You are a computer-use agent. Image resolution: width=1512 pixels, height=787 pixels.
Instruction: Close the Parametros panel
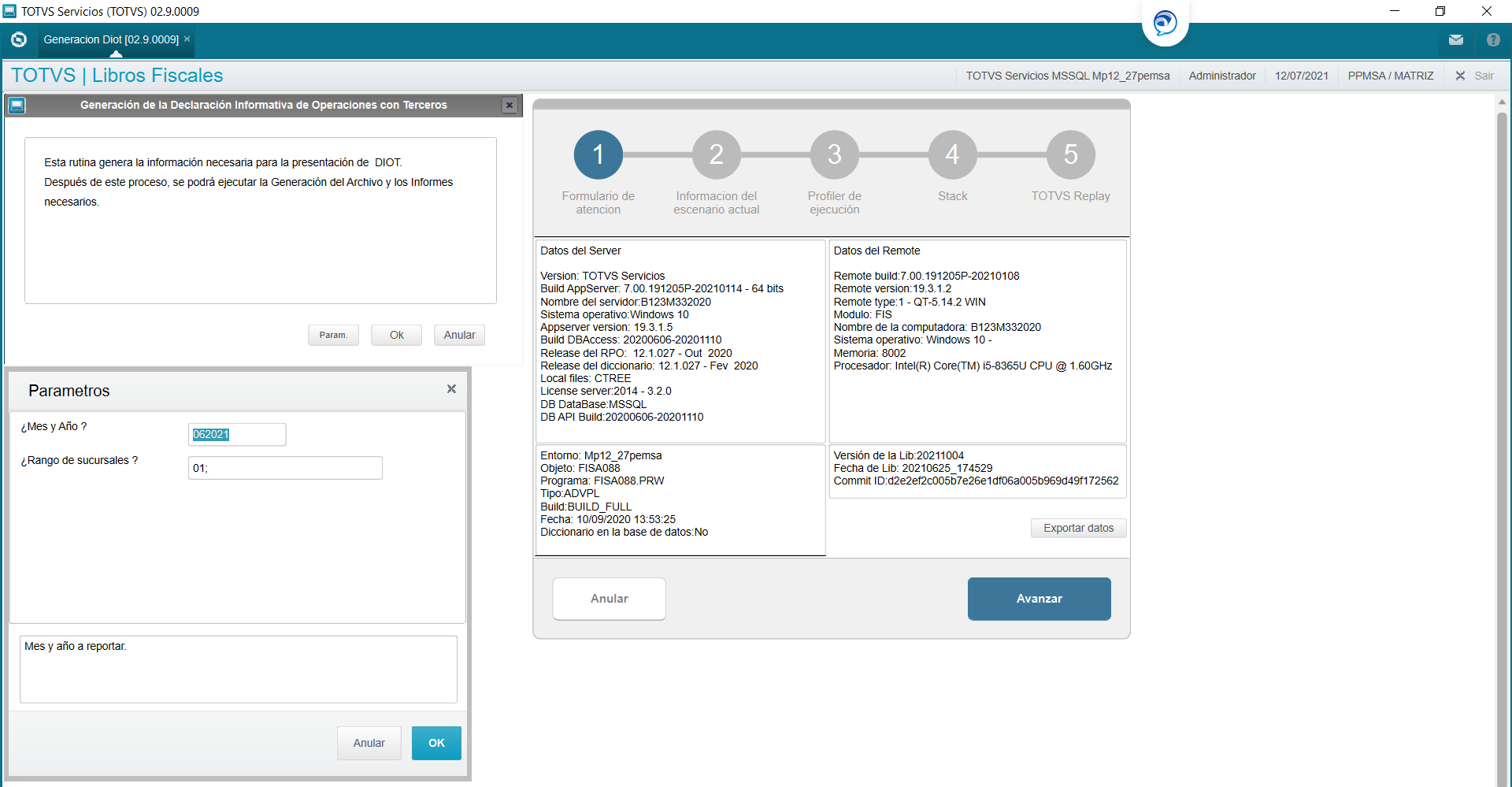451,389
